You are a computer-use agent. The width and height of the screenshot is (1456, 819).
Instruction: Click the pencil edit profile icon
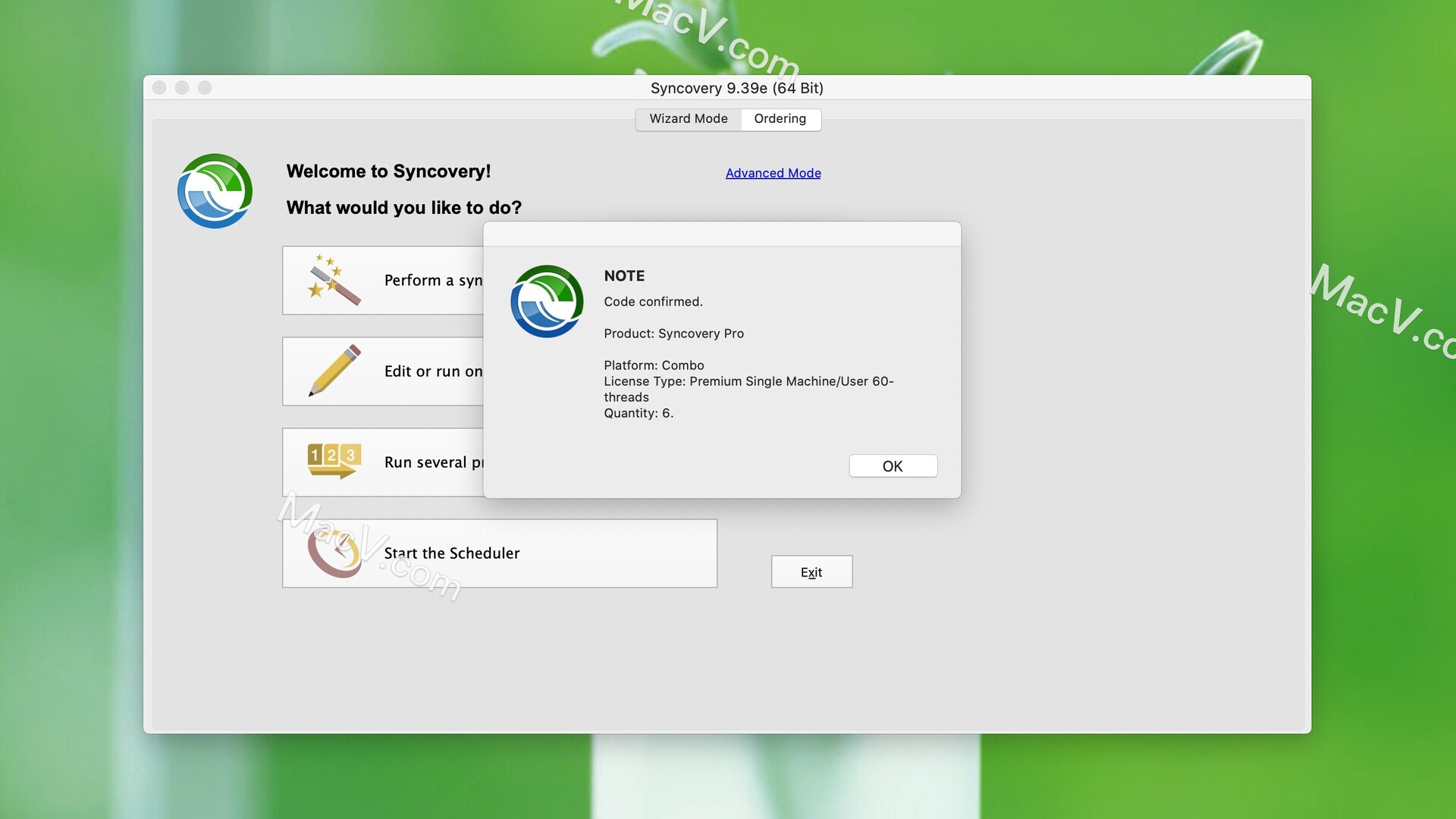[x=334, y=371]
